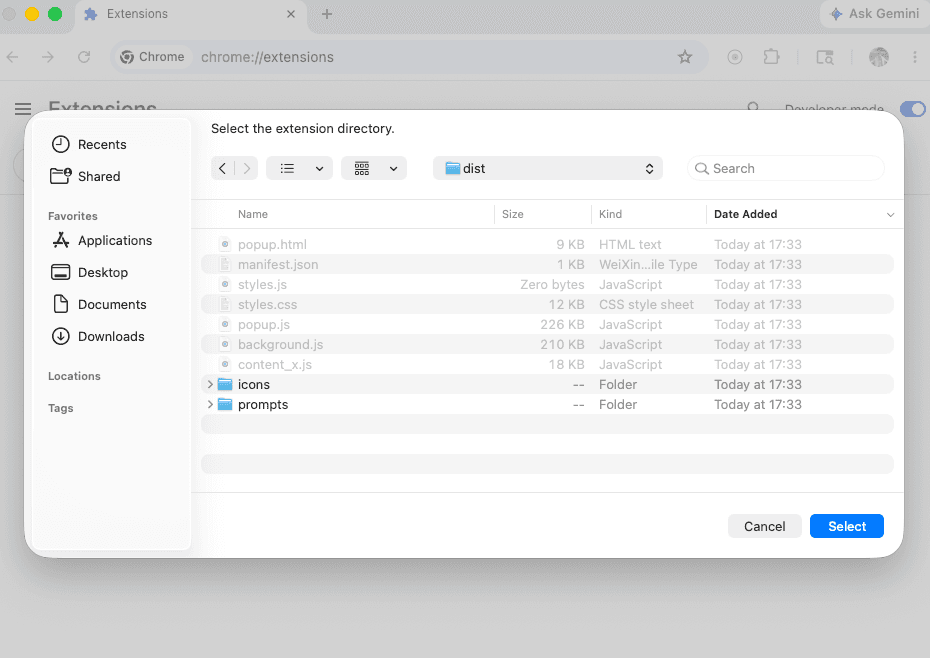Viewport: 930px width, 658px height.
Task: Click the Cancel button
Action: point(765,526)
